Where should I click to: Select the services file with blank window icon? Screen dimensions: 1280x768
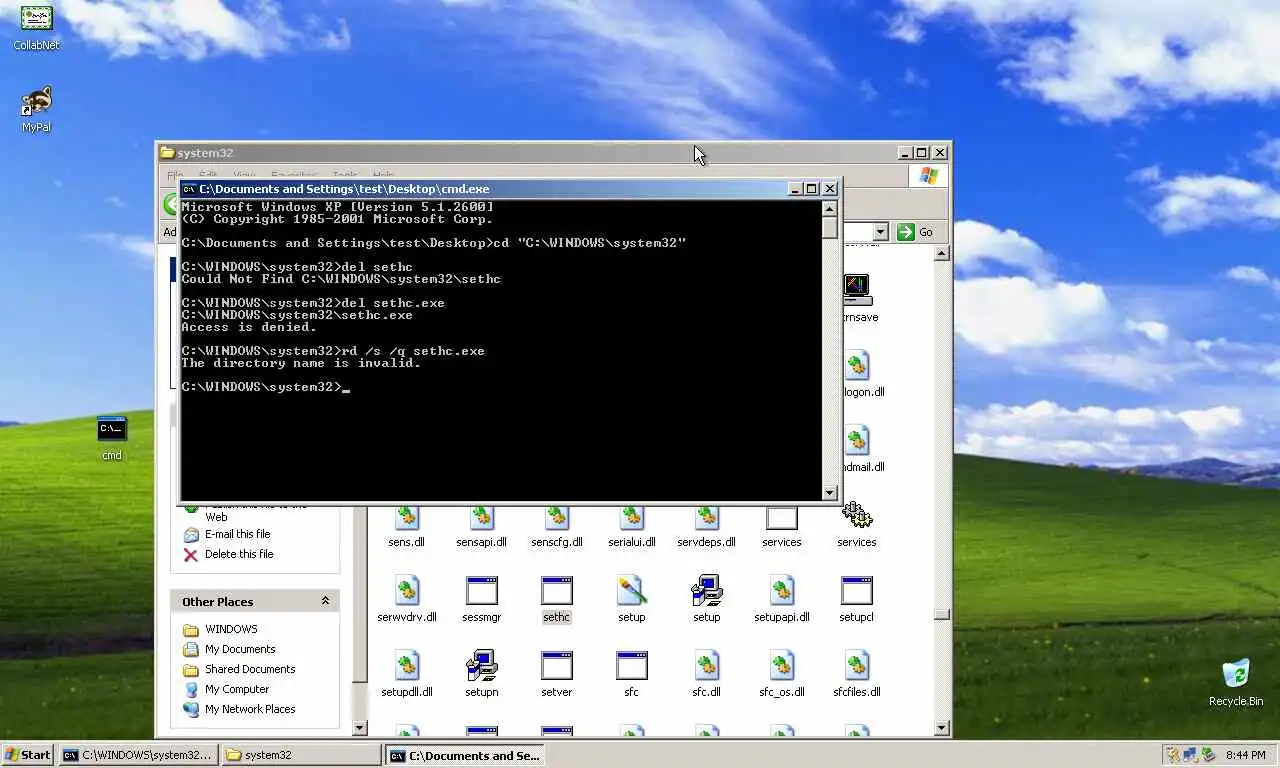(782, 527)
